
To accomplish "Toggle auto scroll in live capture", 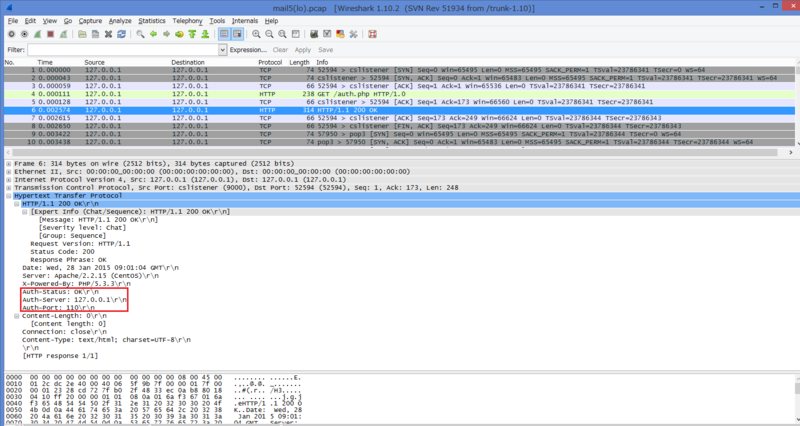I will 237,34.
